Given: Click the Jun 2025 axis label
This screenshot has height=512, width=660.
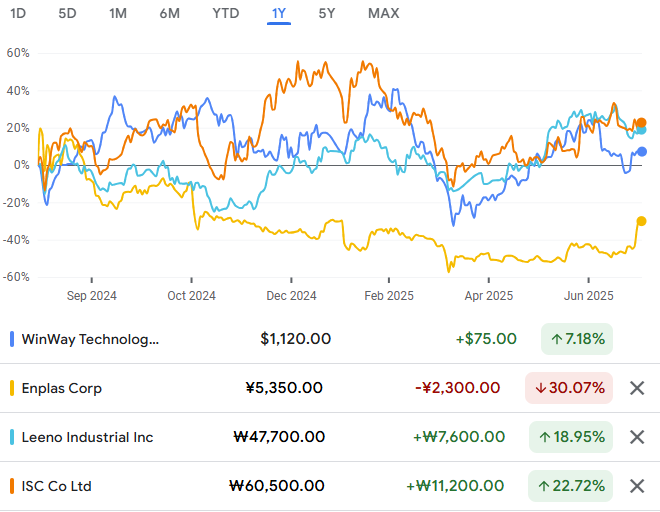Looking at the screenshot, I should tap(588, 296).
